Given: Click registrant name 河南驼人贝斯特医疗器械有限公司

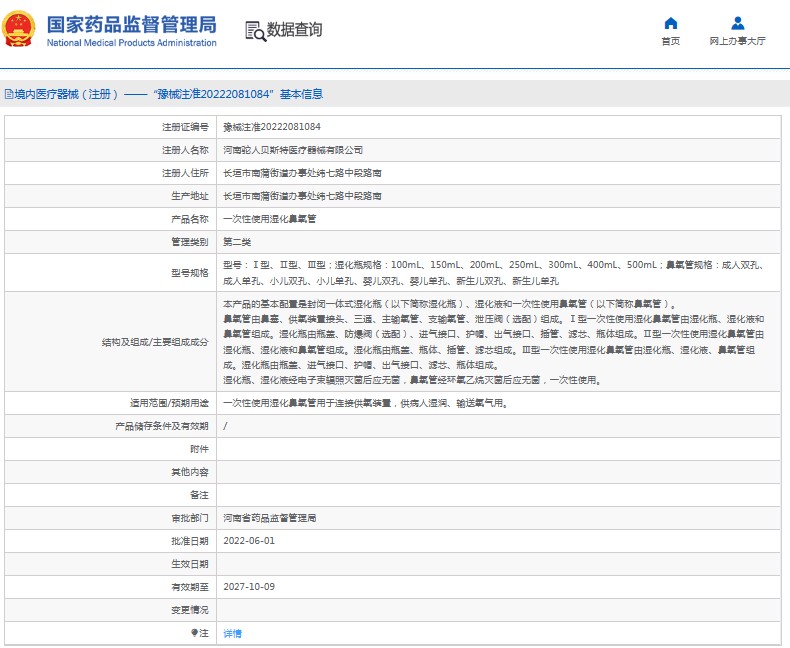Looking at the screenshot, I should tap(292, 150).
